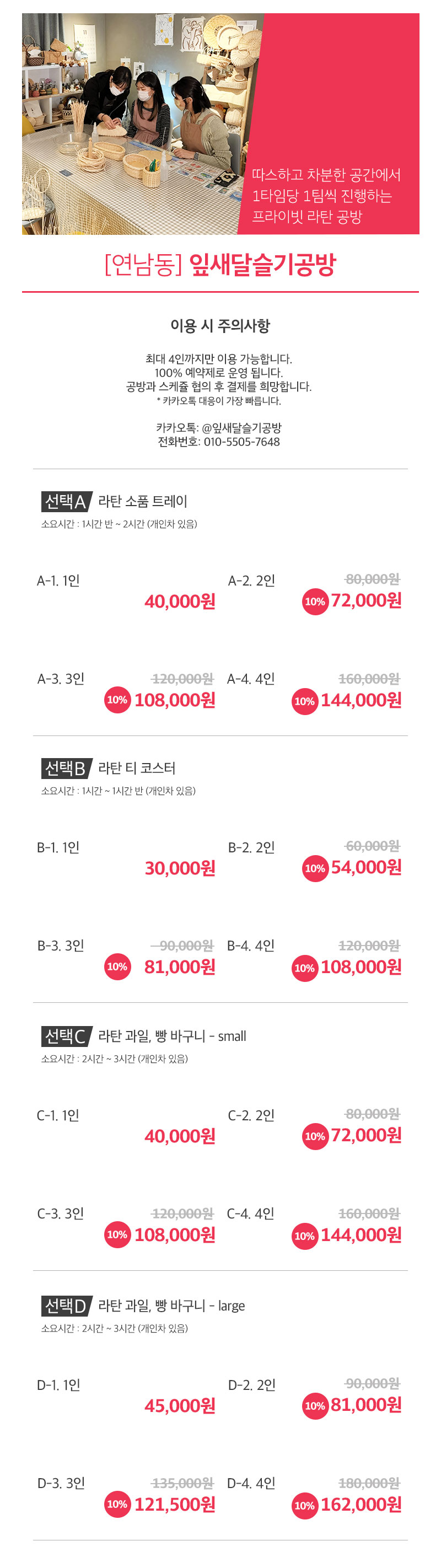Click the 10% badge for A-4 144,000원
Screen dimensions: 441x1568
[305, 701]
